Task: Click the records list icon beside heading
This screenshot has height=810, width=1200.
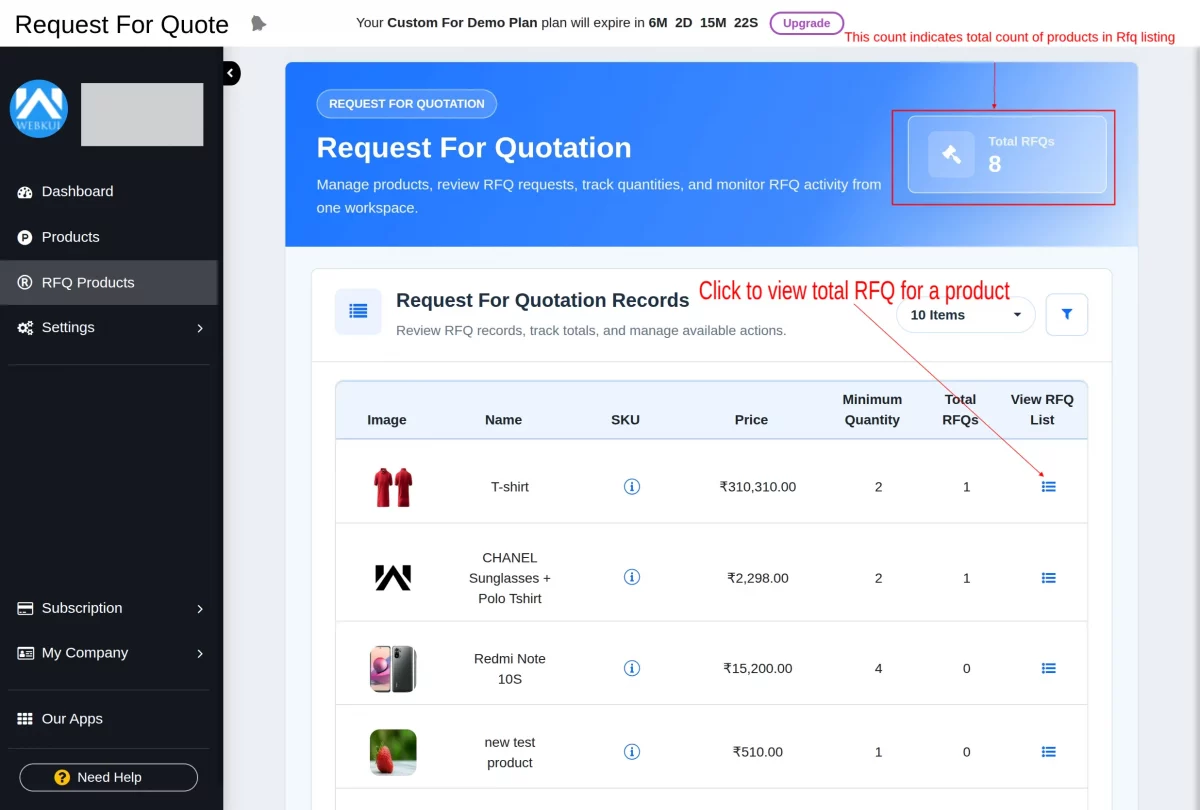Action: [358, 311]
